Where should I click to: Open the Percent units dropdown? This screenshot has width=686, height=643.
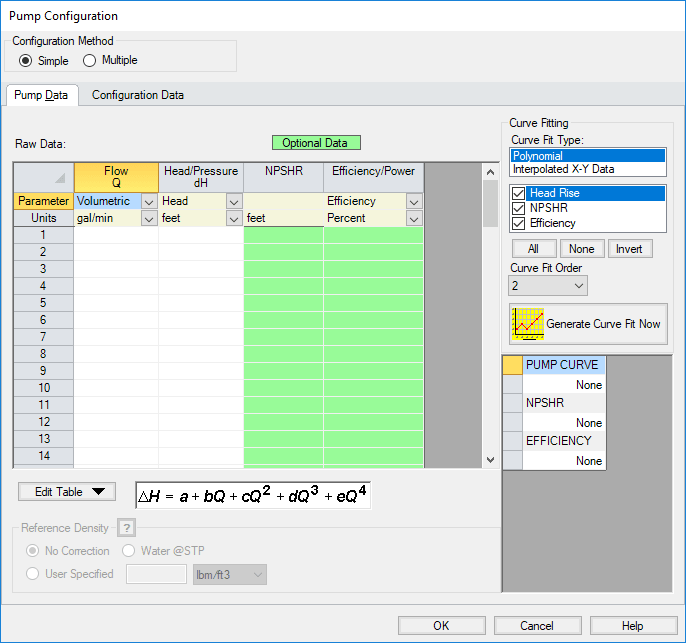click(x=414, y=218)
